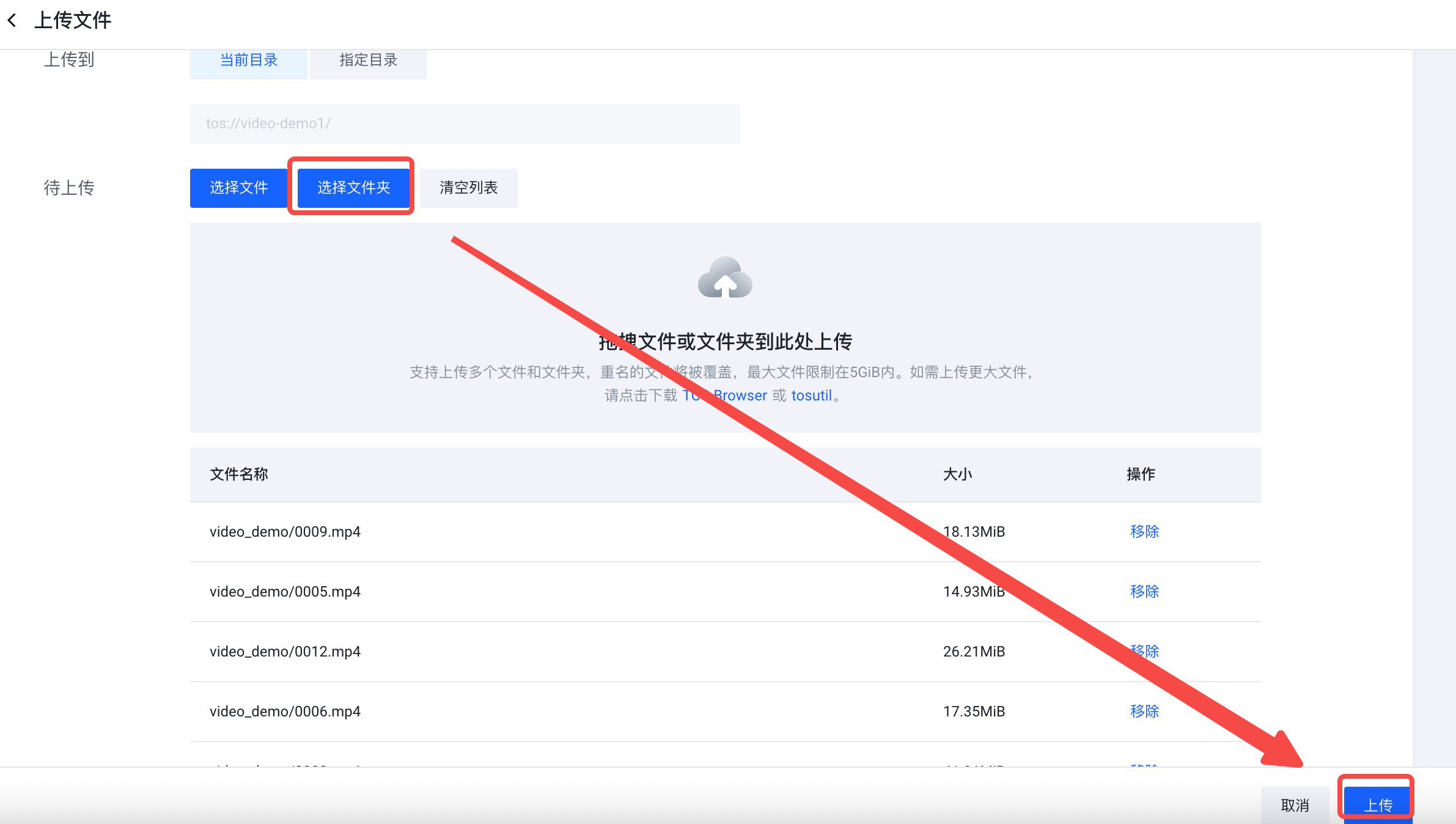Select the video_demo/0005.mp4 file name
The height and width of the screenshot is (824, 1456).
point(285,592)
